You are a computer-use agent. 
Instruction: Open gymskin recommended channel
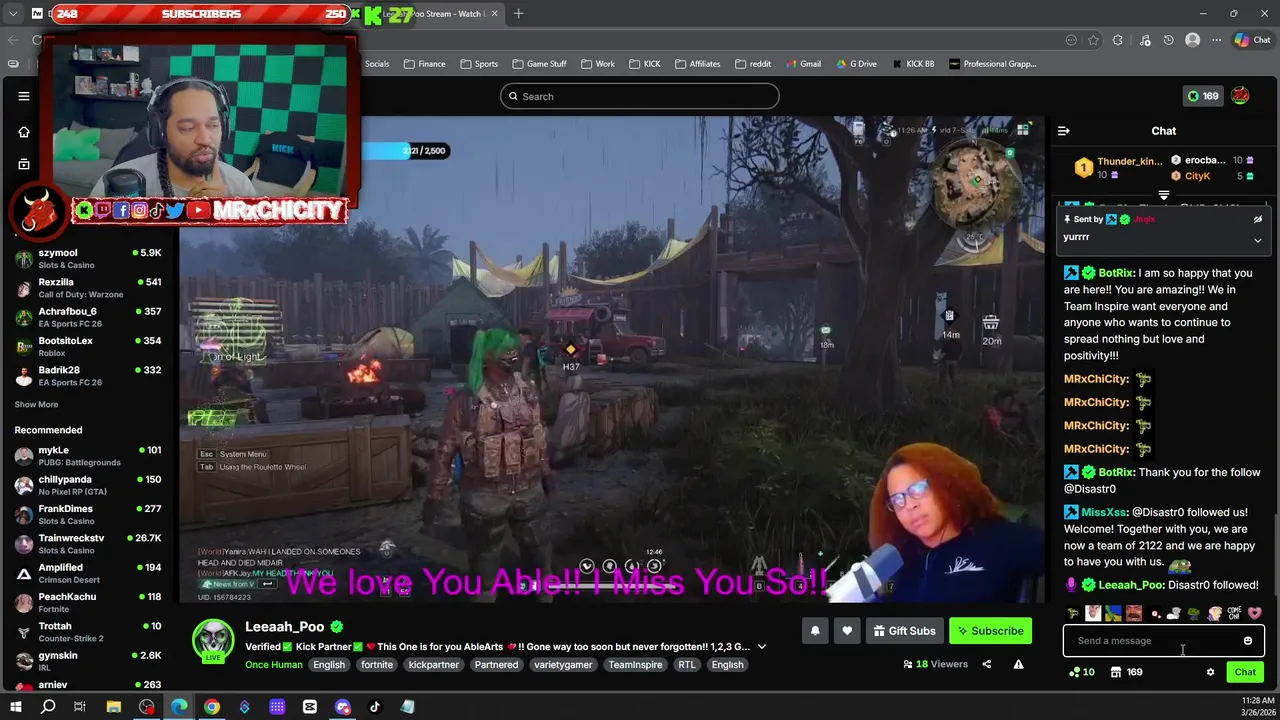pos(88,661)
